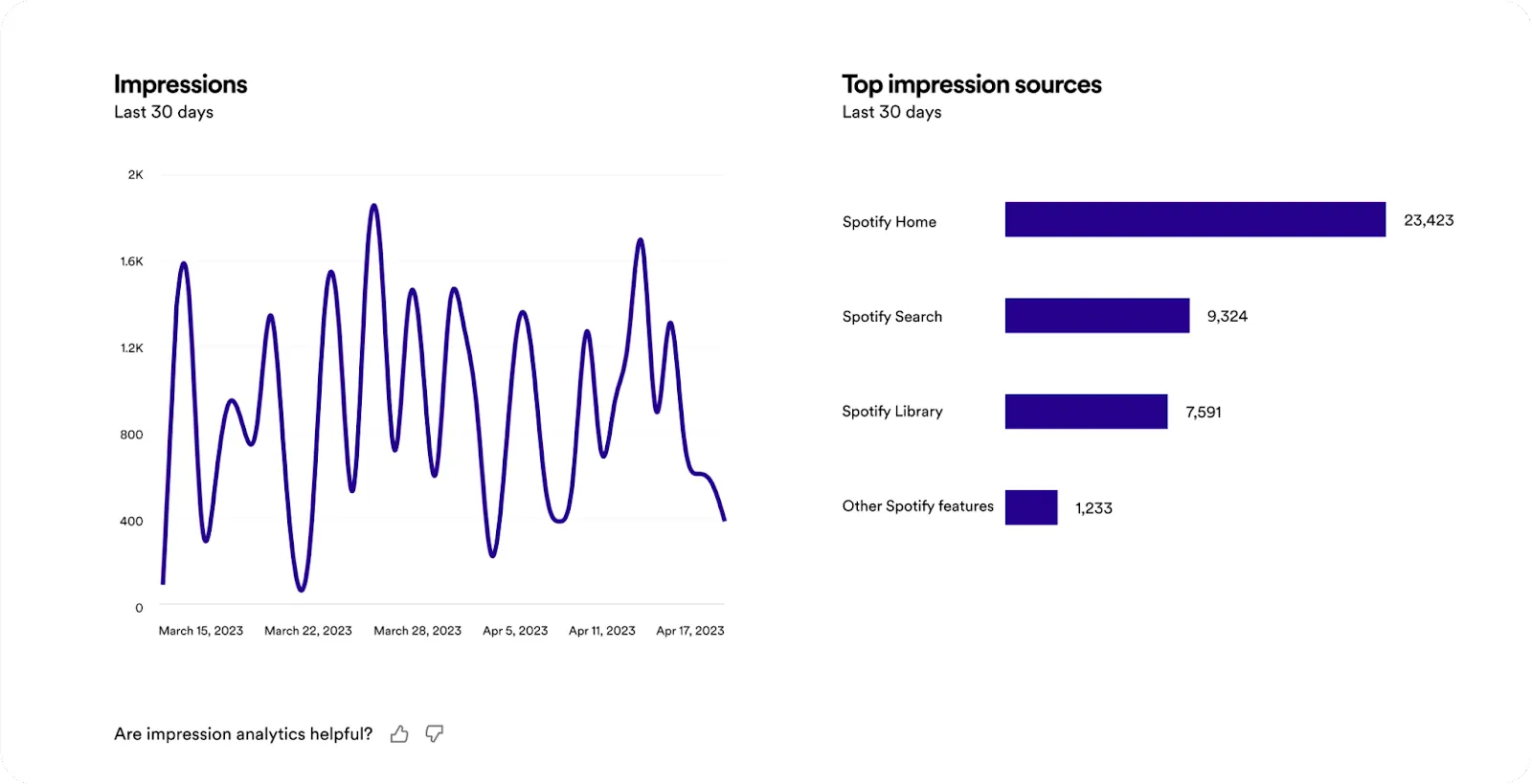Select the Impressions heading

180,84
